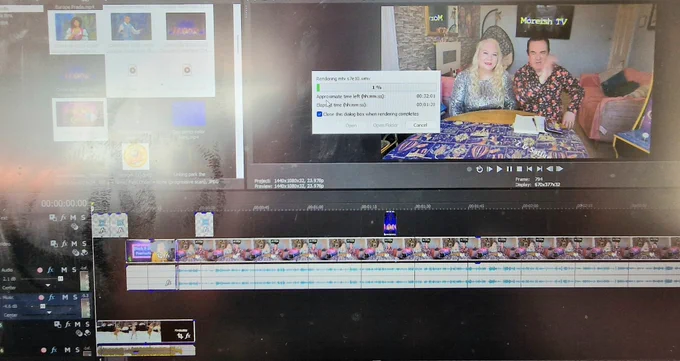This screenshot has height=361, width=680.
Task: Arm the bottom audio track for recording
Action: point(43,350)
